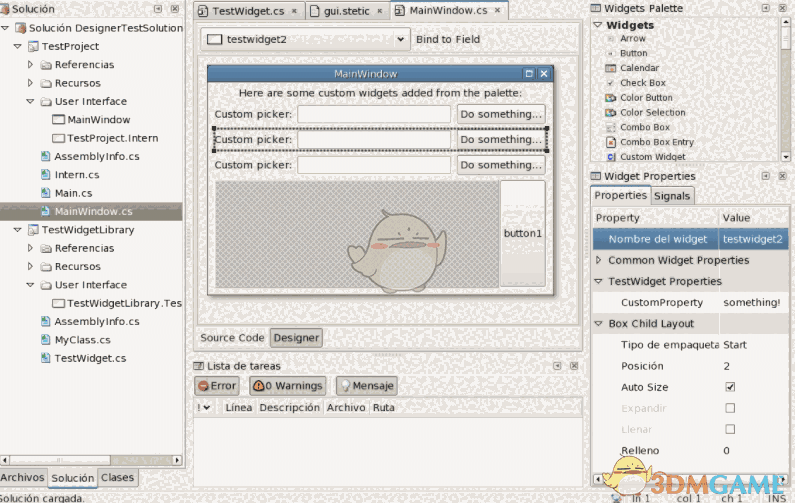Click the TestWidgetLibrary project icon
This screenshot has width=795, height=503.
tap(33, 230)
